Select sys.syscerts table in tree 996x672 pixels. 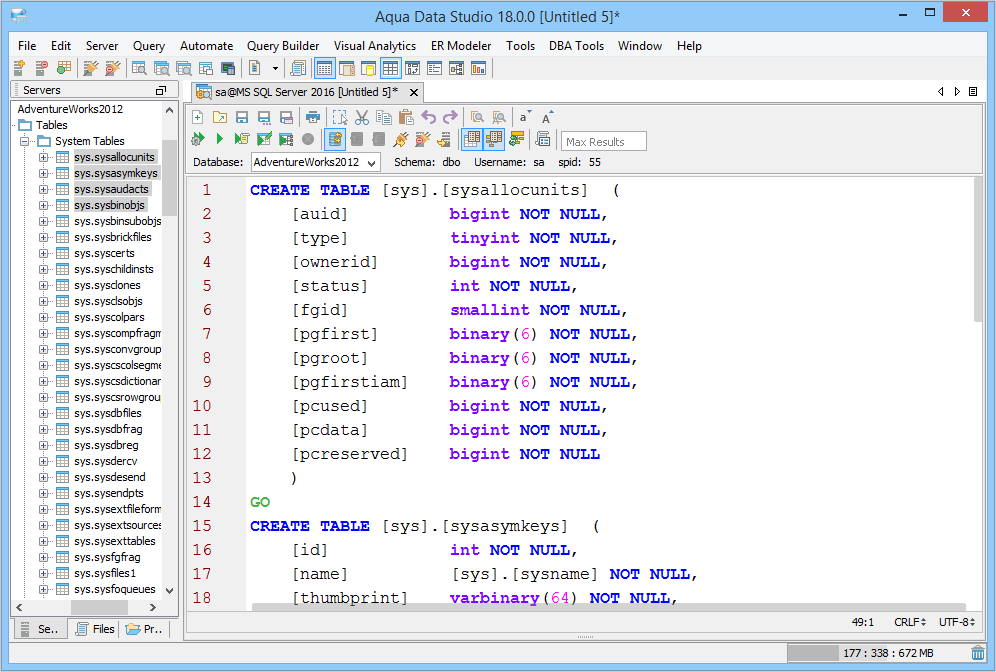tap(104, 253)
